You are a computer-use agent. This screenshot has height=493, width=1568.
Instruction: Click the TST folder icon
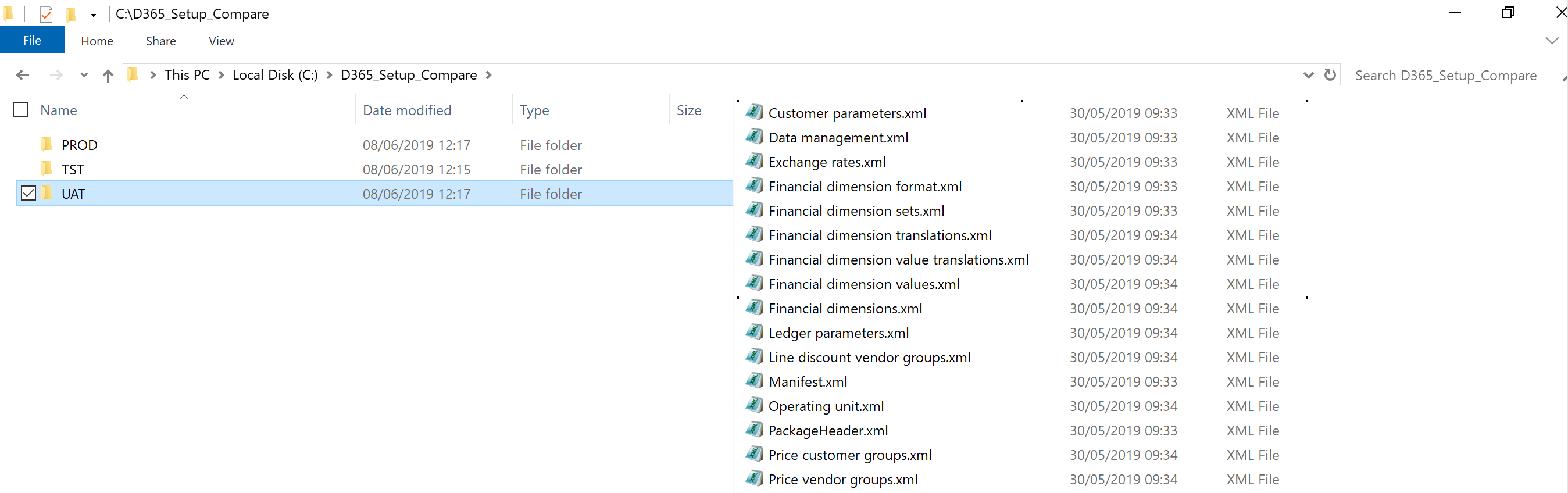click(x=47, y=168)
